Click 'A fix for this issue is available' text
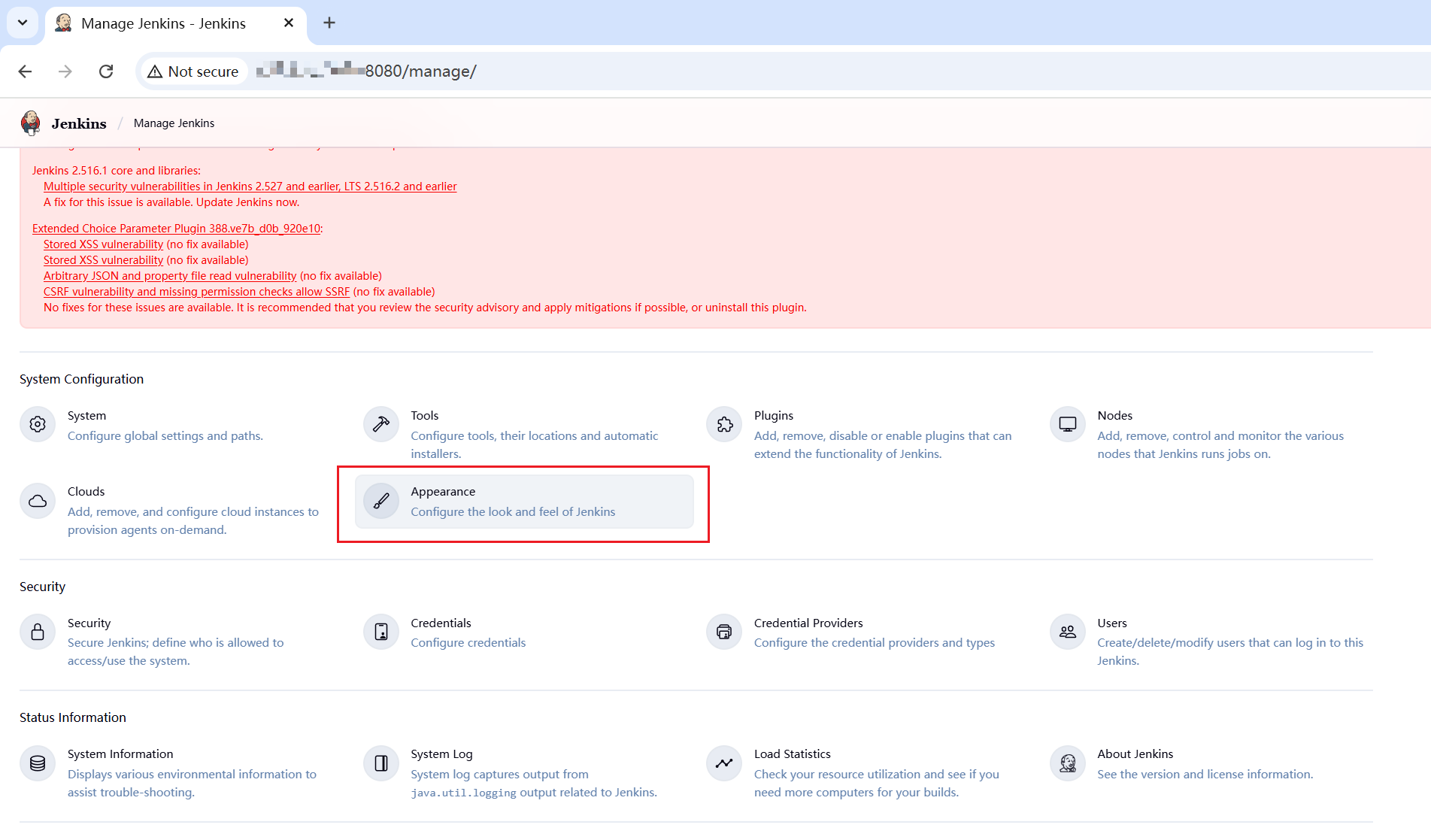The width and height of the screenshot is (1431, 840). tap(117, 202)
